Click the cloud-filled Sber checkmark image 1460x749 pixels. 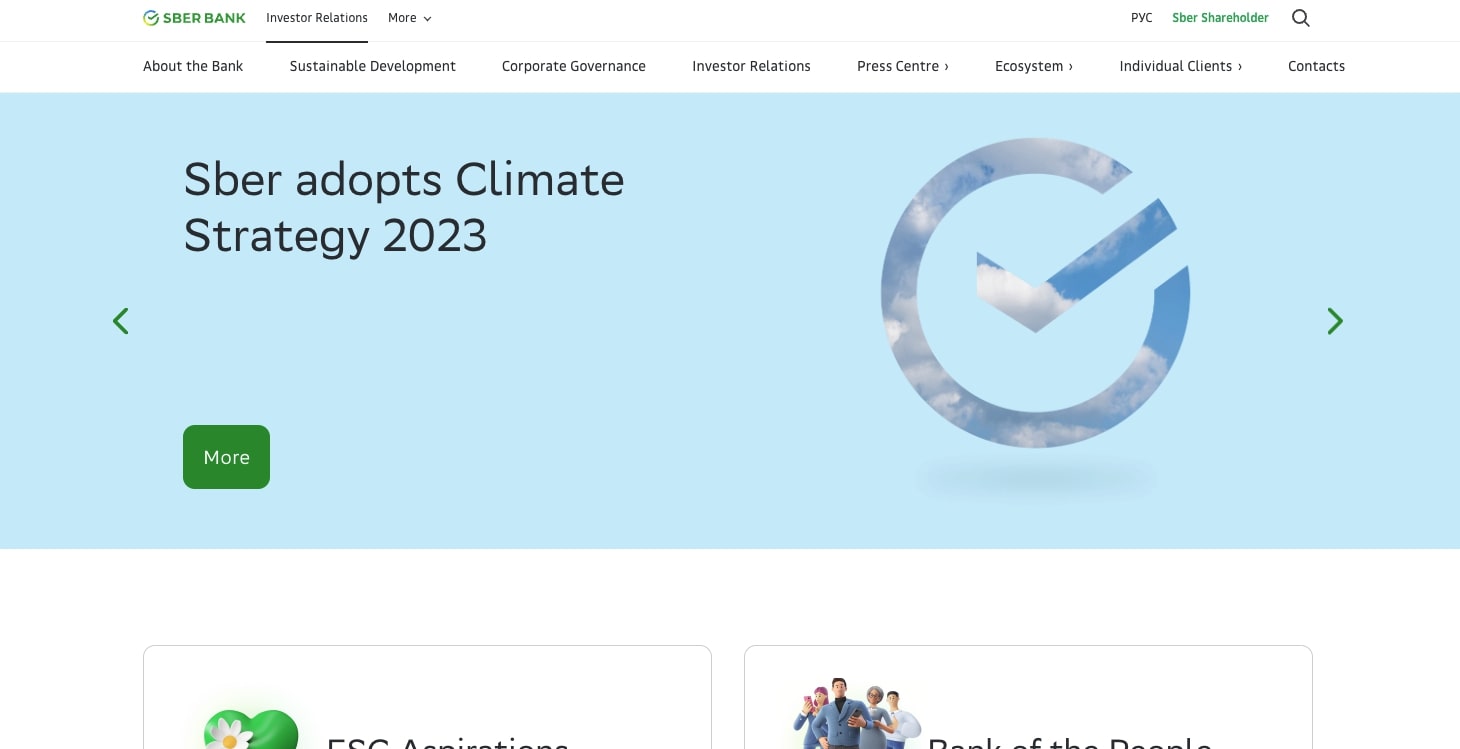coord(1035,293)
